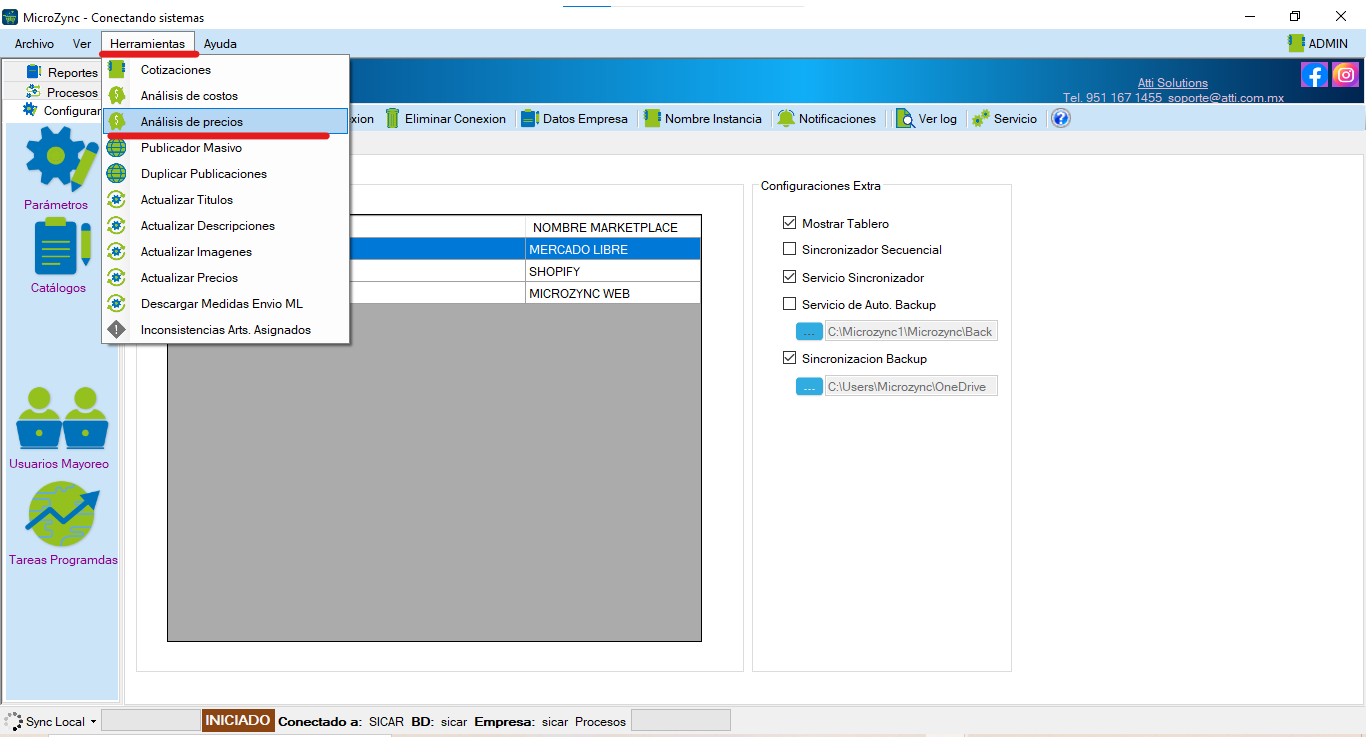
Task: Select Análisis de precios menu entry
Action: [225, 121]
